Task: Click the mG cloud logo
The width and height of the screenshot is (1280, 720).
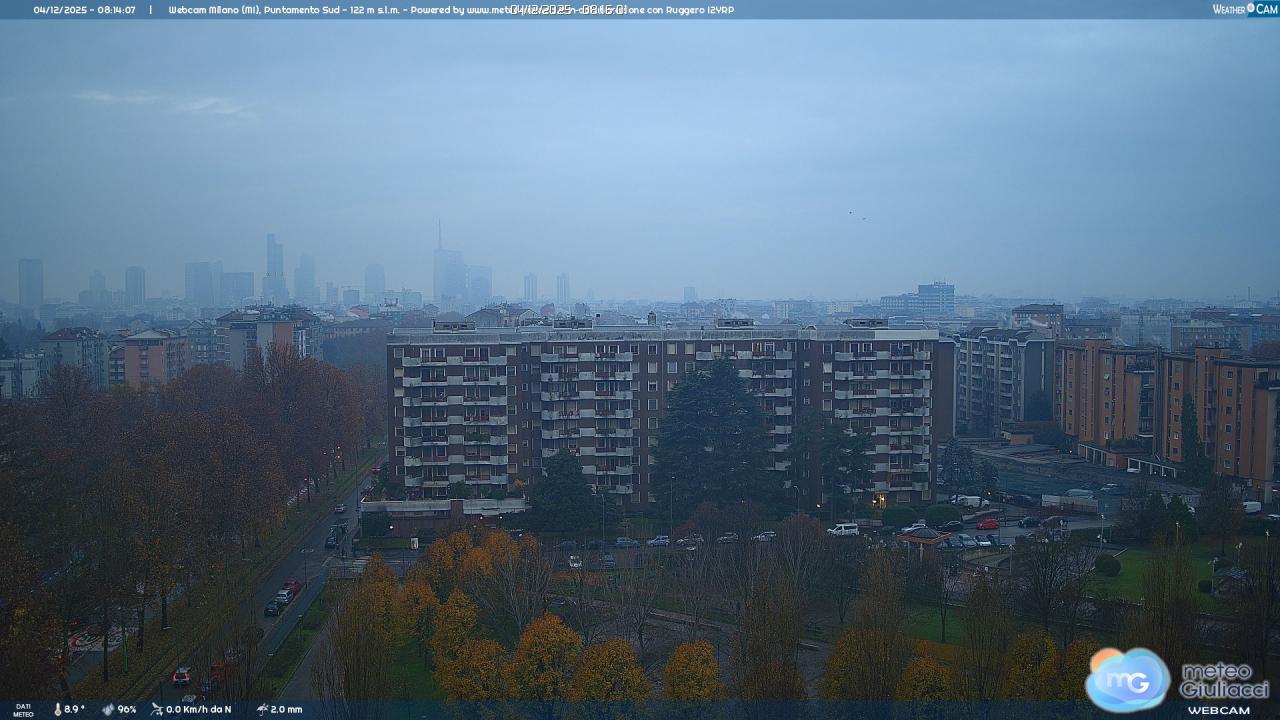Action: pyautogui.click(x=1127, y=680)
